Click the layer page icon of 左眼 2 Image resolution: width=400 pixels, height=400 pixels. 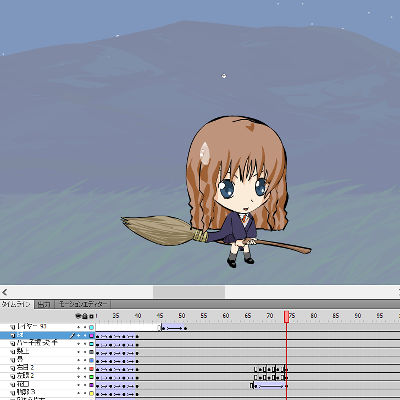pos(13,377)
